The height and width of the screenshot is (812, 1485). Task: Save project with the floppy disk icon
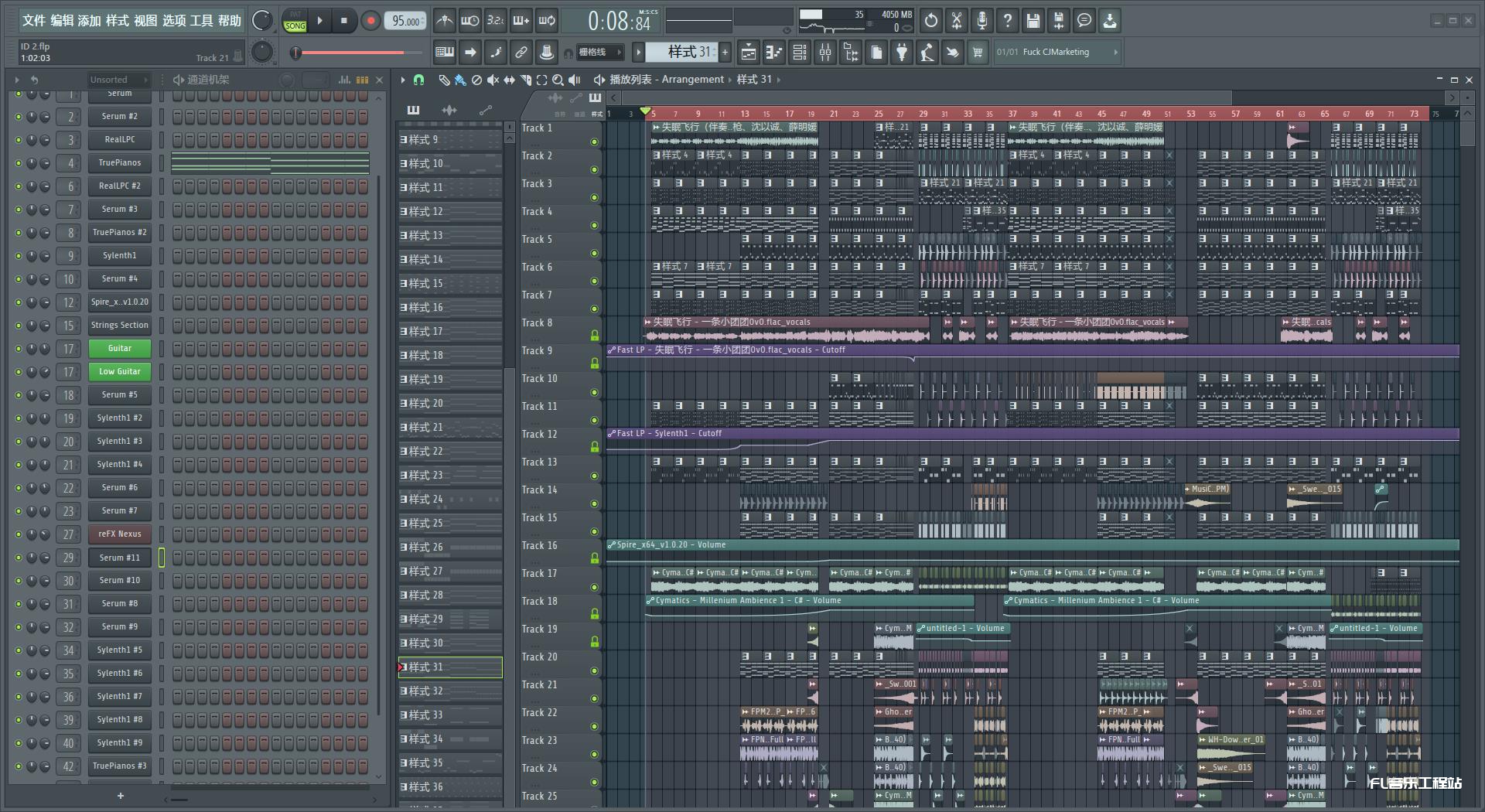point(1033,21)
